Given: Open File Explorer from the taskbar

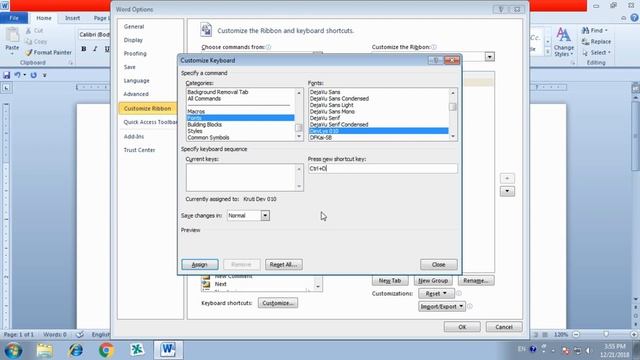Looking at the screenshot, I should pyautogui.click(x=44, y=350).
